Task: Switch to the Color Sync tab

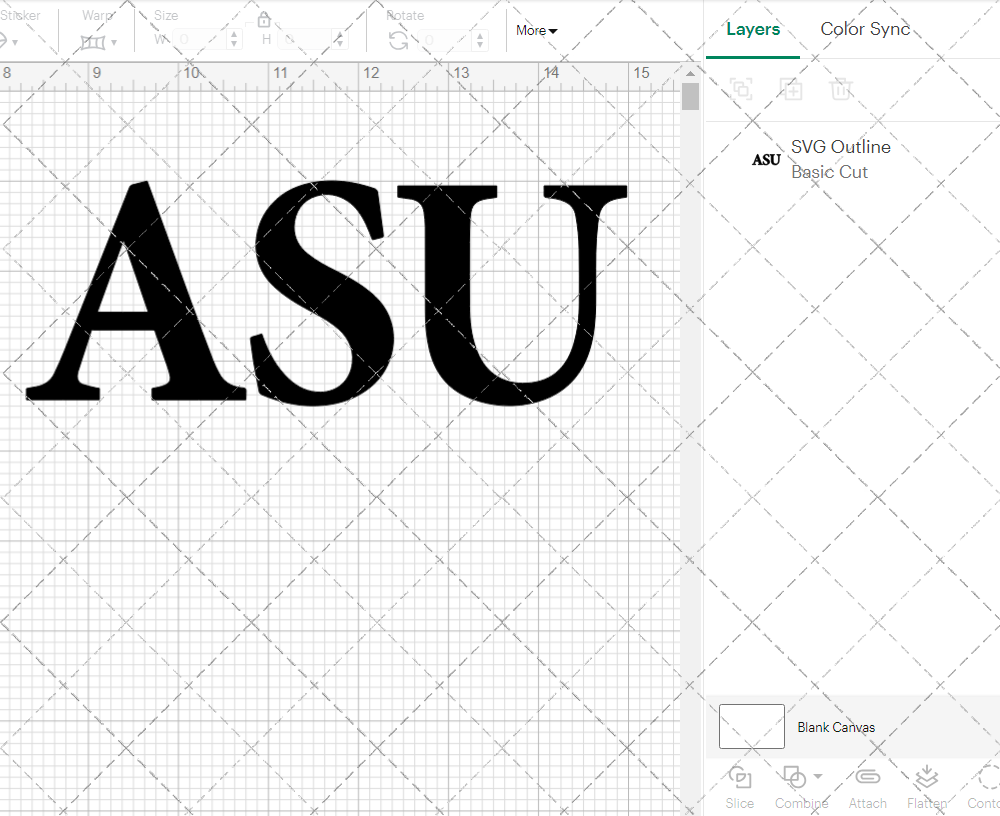Action: [x=865, y=29]
